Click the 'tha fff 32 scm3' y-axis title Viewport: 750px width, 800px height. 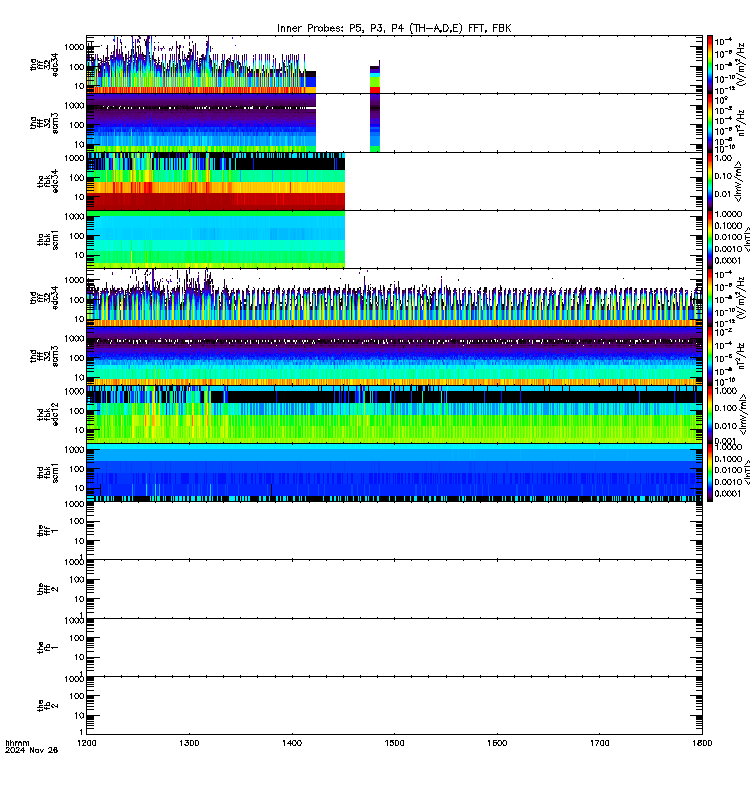point(44,123)
